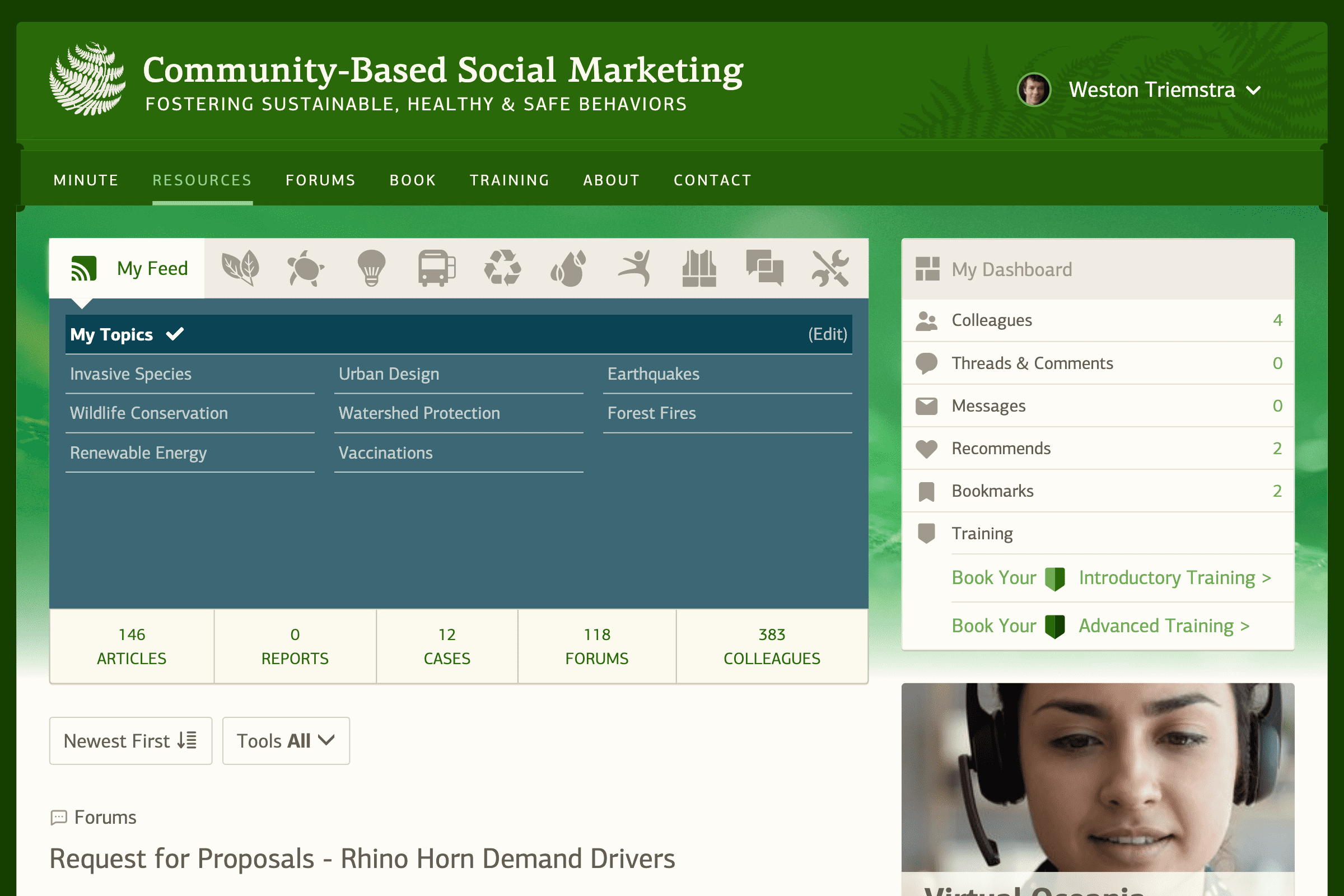
Task: Switch to the FORUMS navigation tab
Action: click(320, 179)
